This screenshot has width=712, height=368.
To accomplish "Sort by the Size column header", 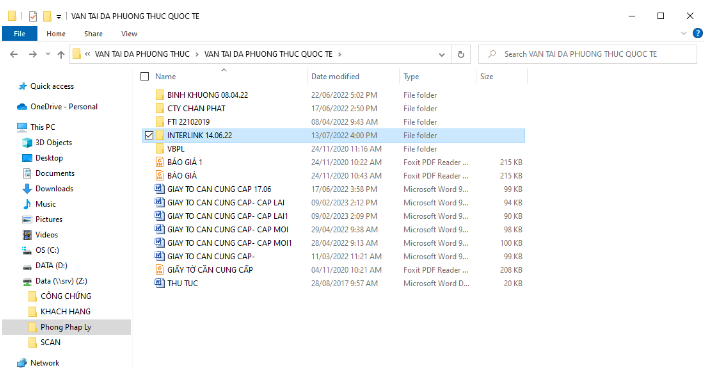I will (x=486, y=76).
